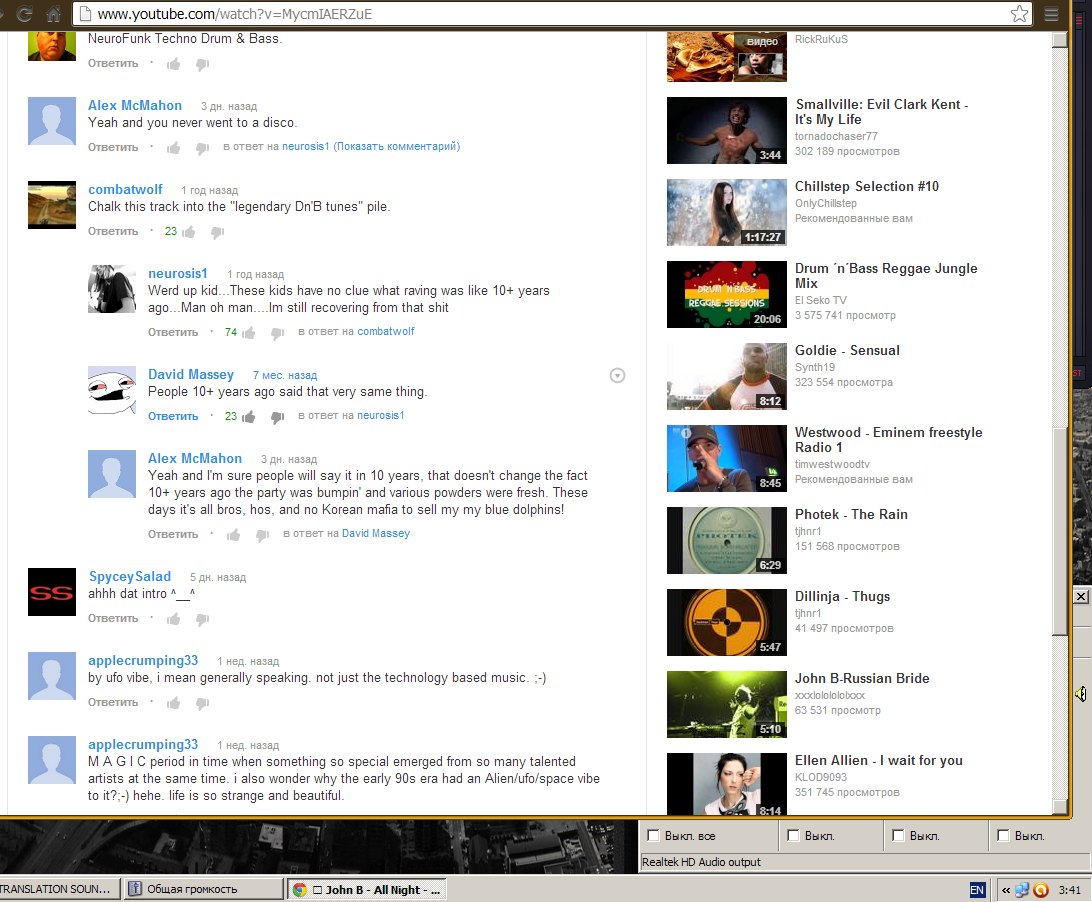The width and height of the screenshot is (1092, 902).
Task: Open Alex McMahon's profile on the disco comment
Action: coord(134,105)
